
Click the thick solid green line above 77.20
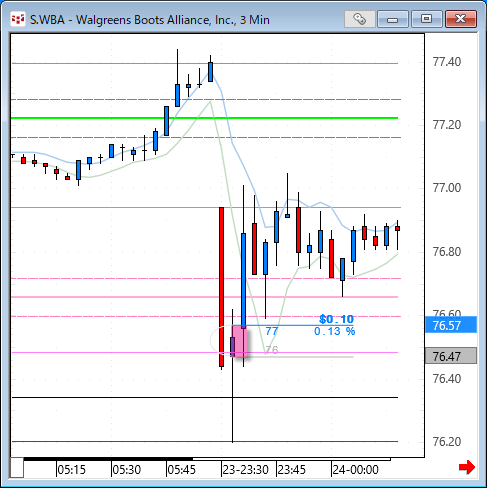pos(205,118)
